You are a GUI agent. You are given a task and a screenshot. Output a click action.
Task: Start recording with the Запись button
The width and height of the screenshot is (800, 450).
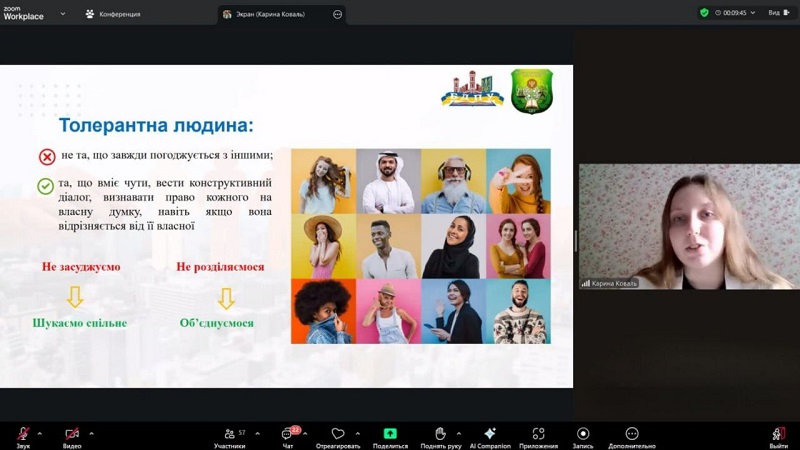tap(583, 434)
